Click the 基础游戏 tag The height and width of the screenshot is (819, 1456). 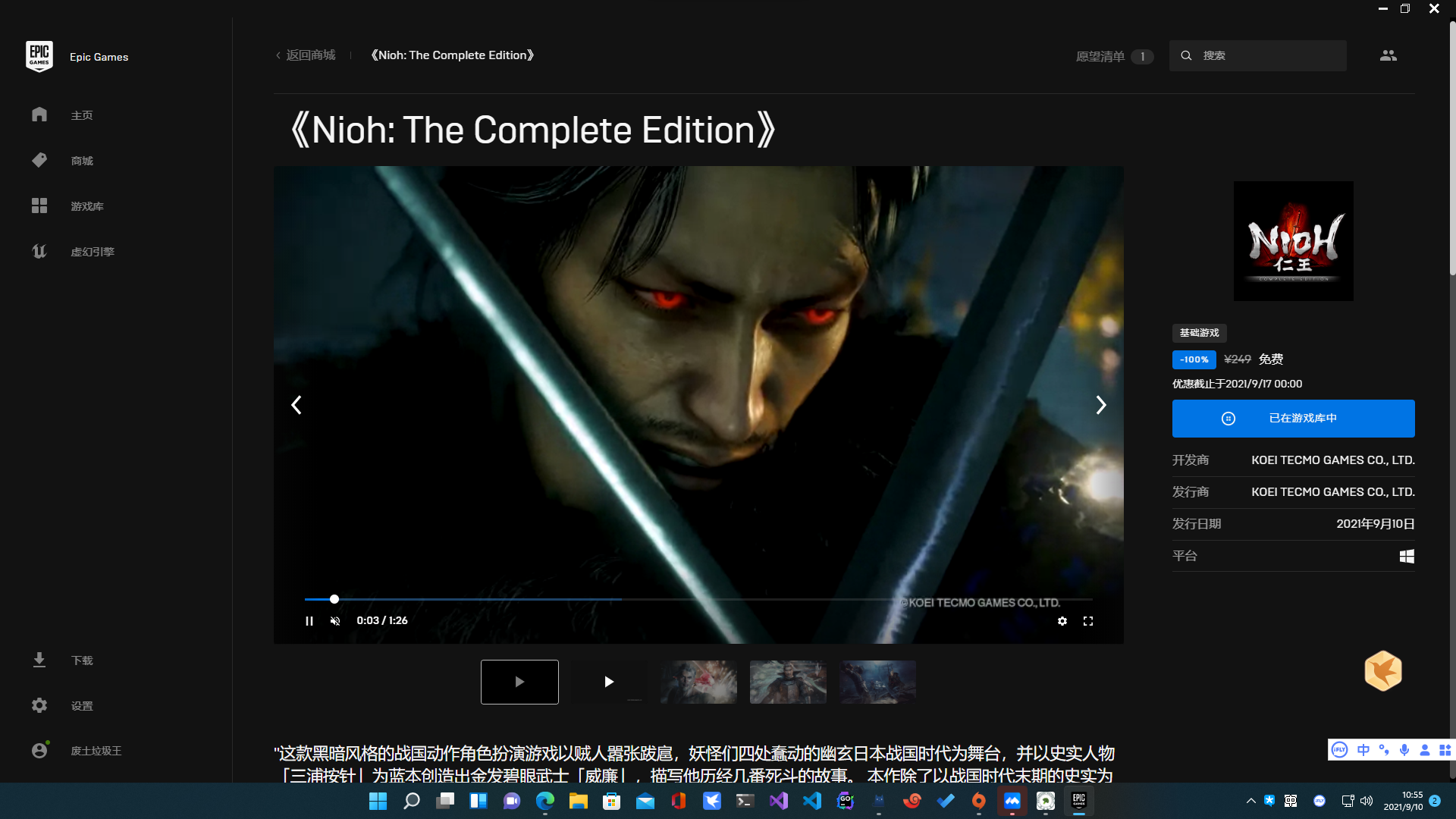[1199, 333]
